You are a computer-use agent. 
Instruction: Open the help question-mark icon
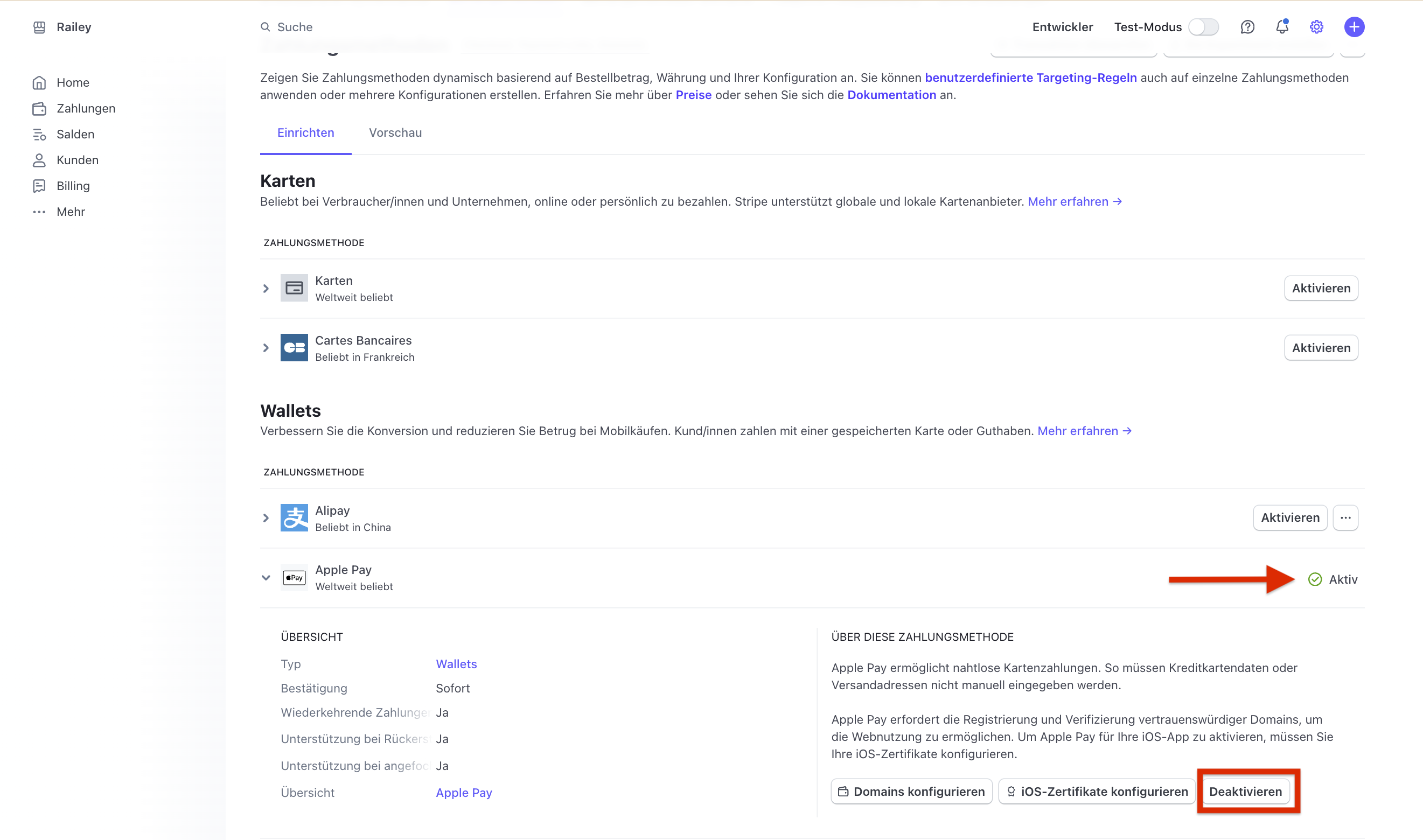click(1247, 27)
